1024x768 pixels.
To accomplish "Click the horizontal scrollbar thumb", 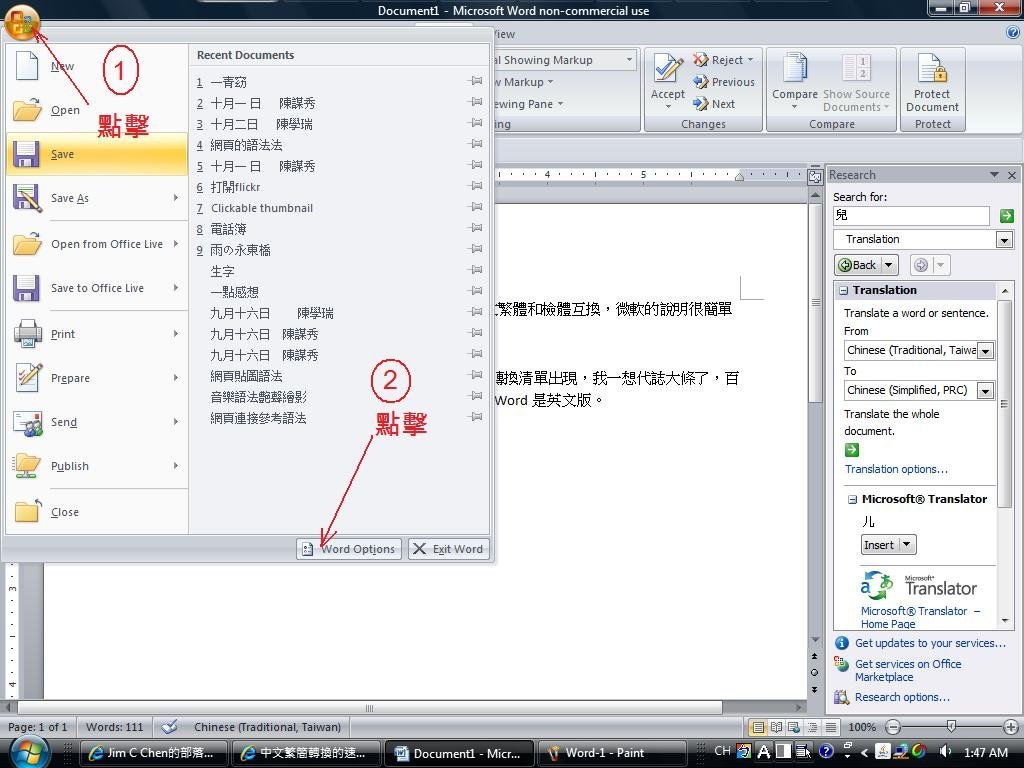I will click(x=370, y=708).
